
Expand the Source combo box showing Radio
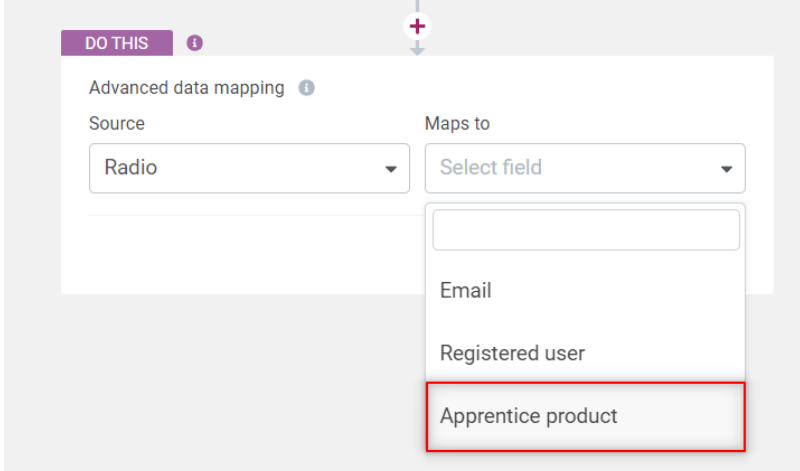249,168
